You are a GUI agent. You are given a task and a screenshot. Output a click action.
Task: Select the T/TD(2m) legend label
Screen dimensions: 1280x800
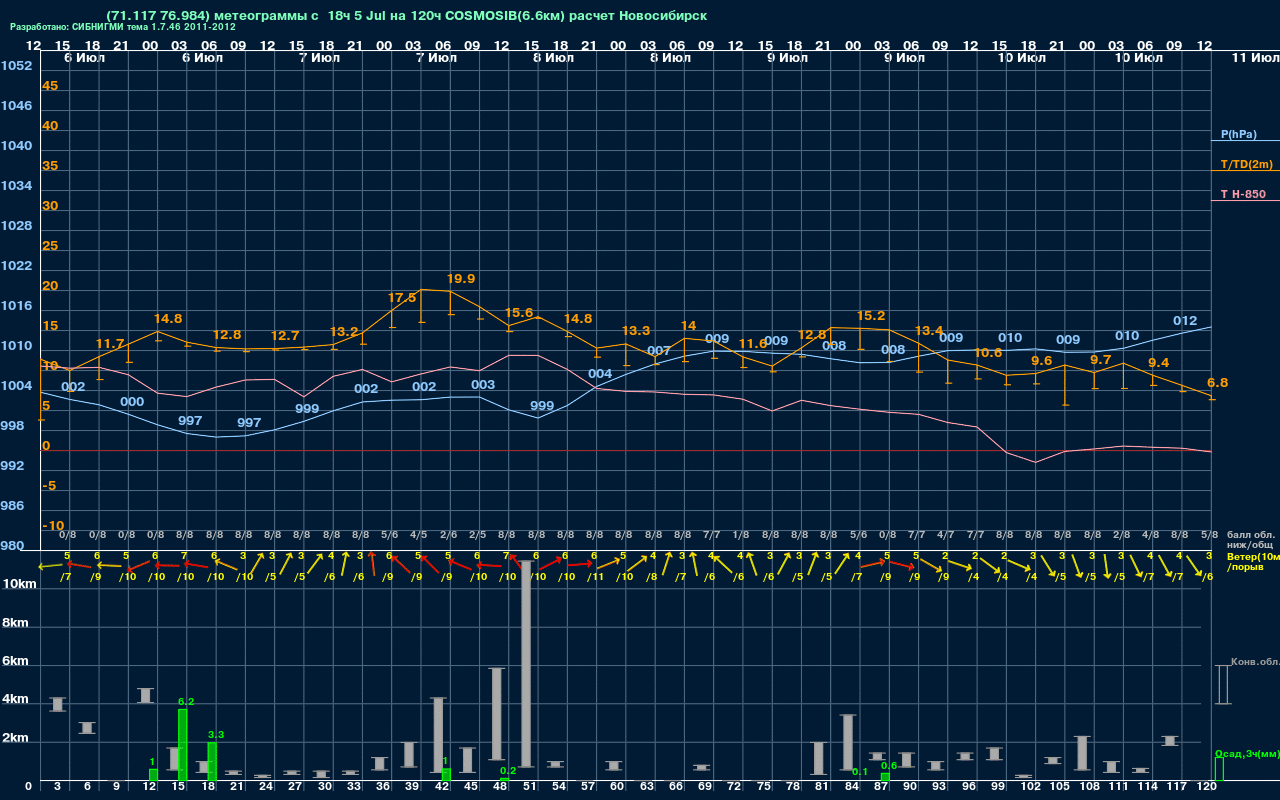click(x=1246, y=164)
